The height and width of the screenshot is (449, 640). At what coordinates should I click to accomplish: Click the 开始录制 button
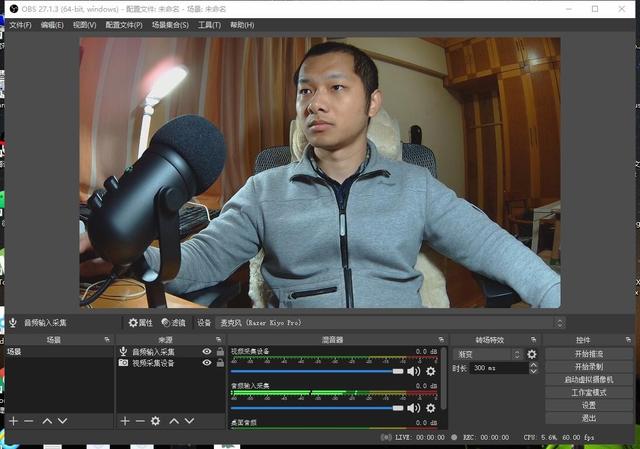588,367
